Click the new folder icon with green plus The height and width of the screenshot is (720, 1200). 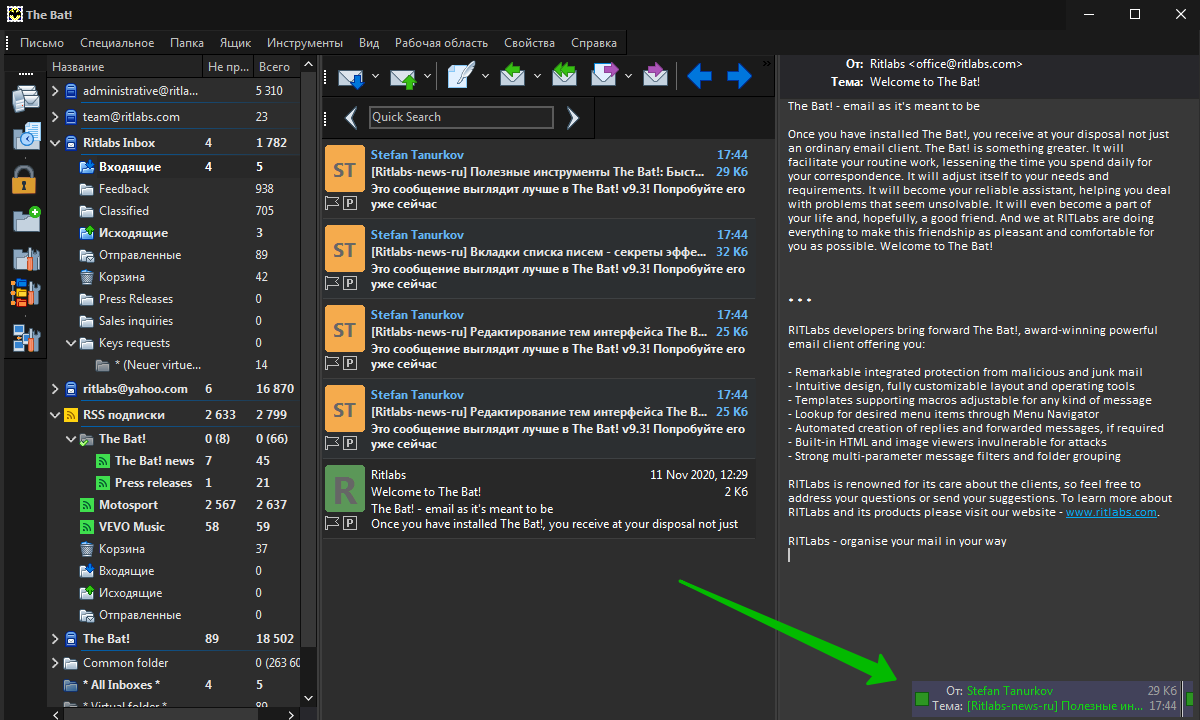click(x=26, y=219)
